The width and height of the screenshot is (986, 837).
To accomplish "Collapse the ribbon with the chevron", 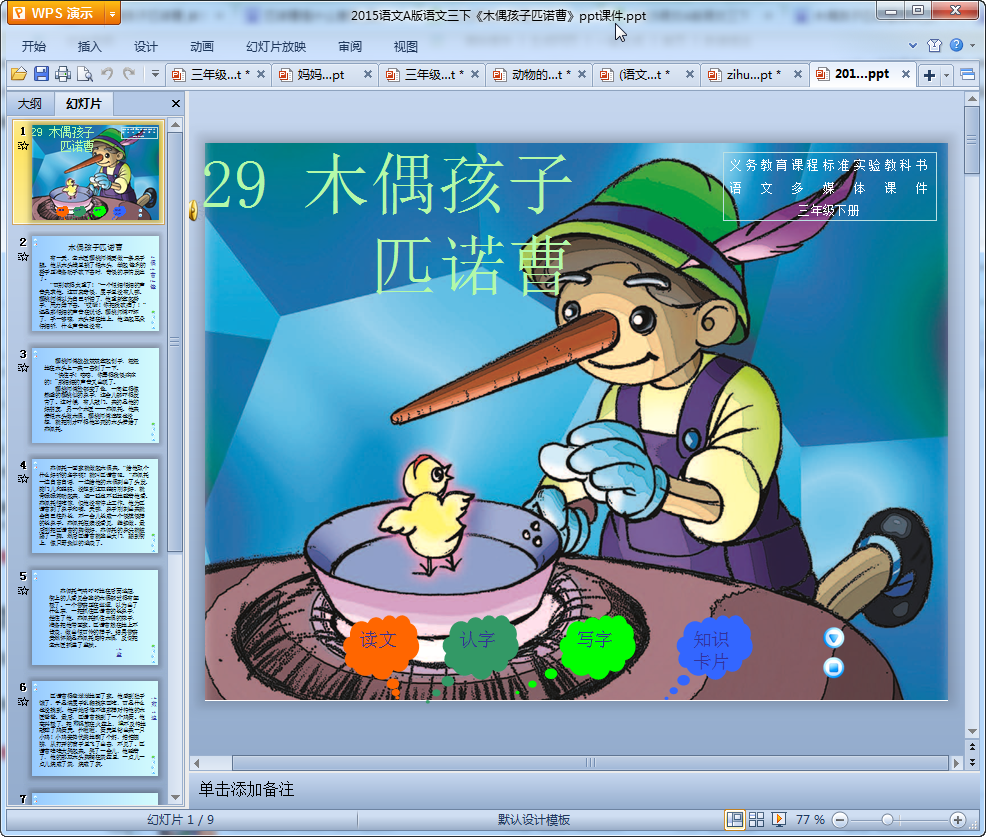I will click(912, 45).
